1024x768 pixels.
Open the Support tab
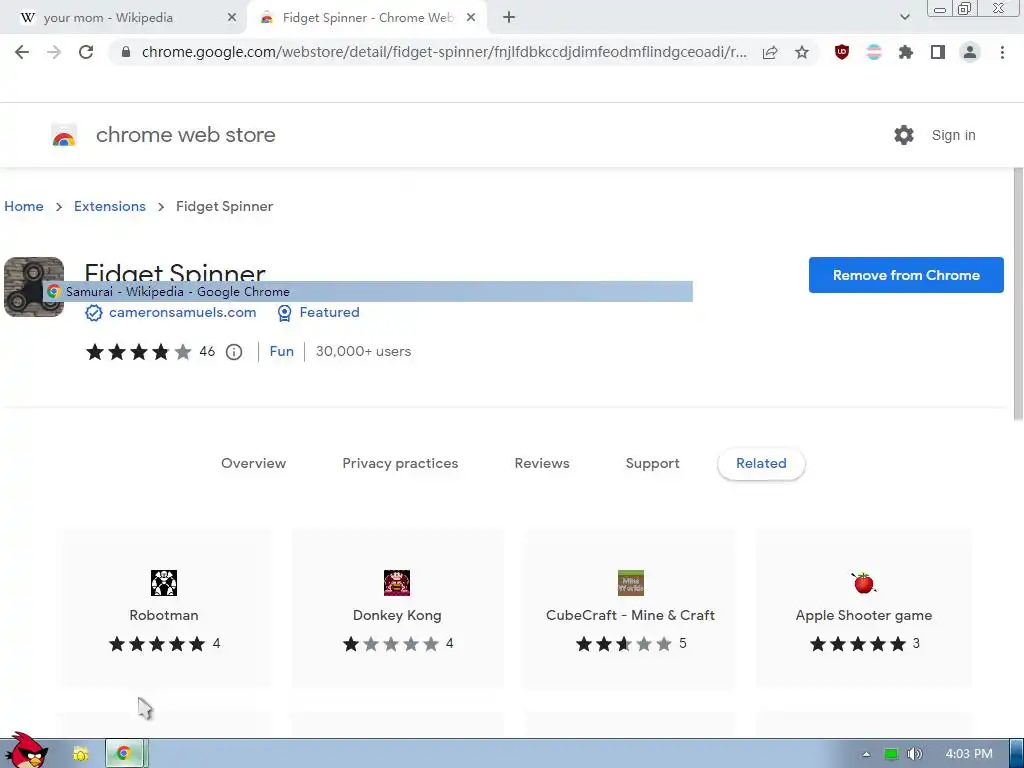[652, 464]
